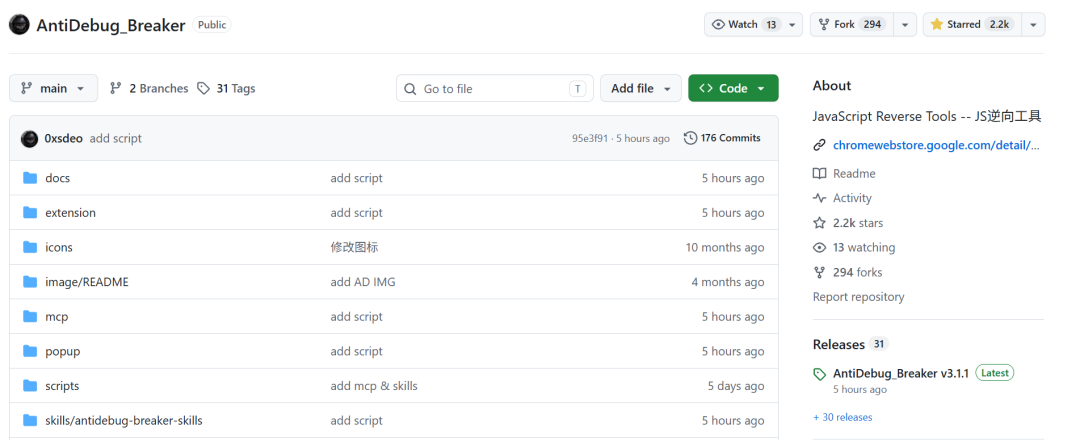Open the popup folder
This screenshot has width=1080, height=440.
pyautogui.click(x=63, y=351)
